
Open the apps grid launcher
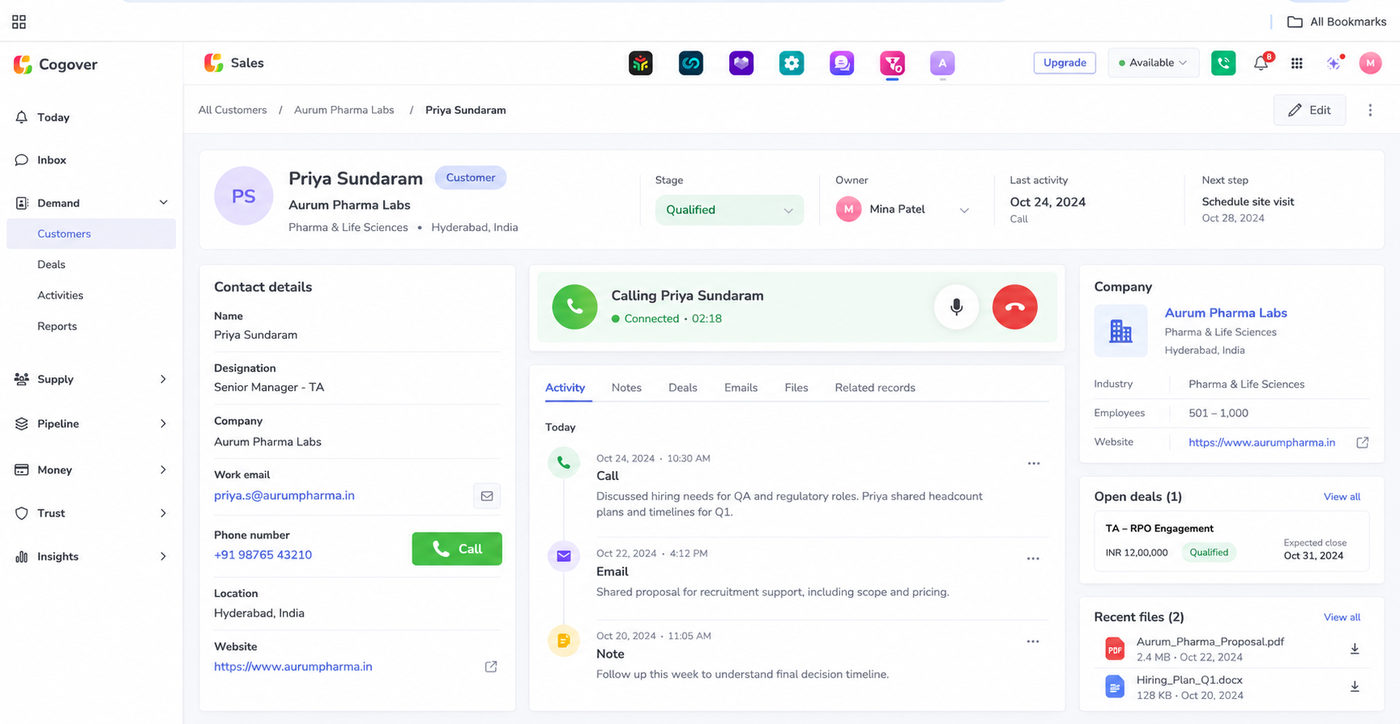pyautogui.click(x=1297, y=63)
